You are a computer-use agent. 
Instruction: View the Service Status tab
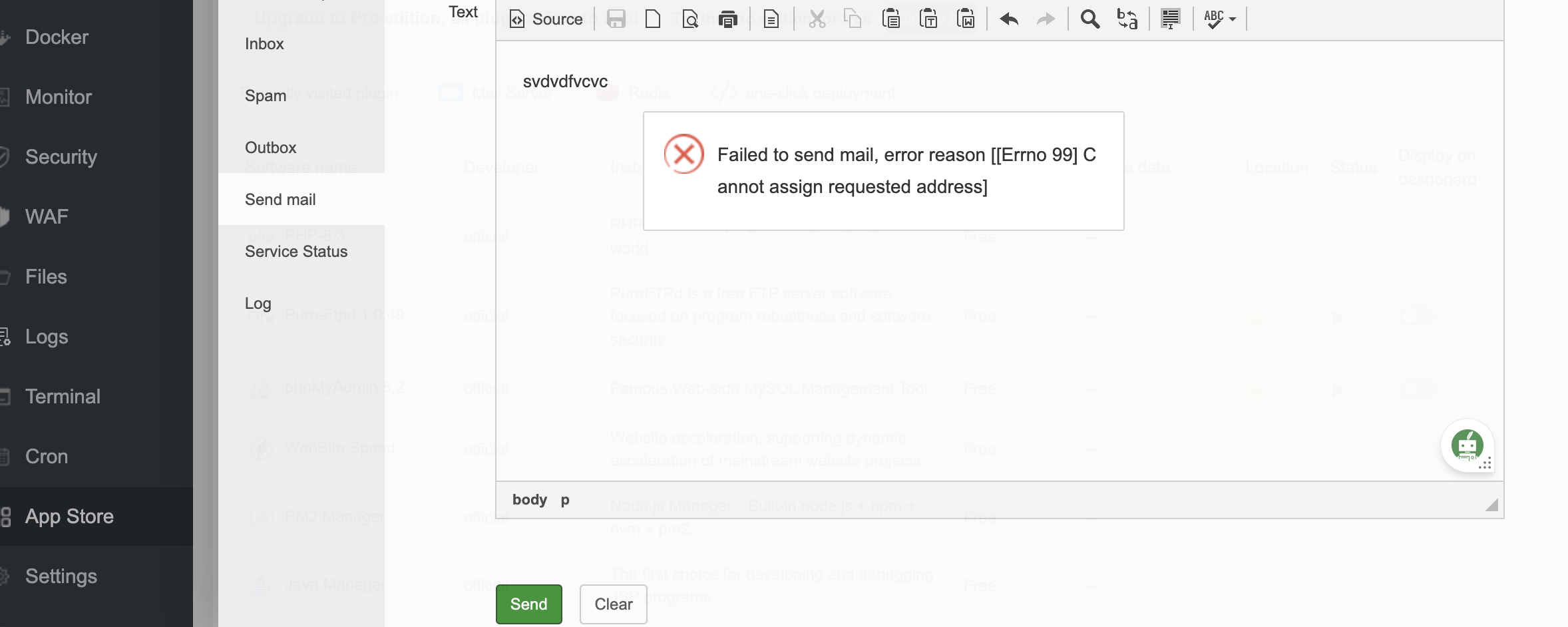click(x=301, y=252)
